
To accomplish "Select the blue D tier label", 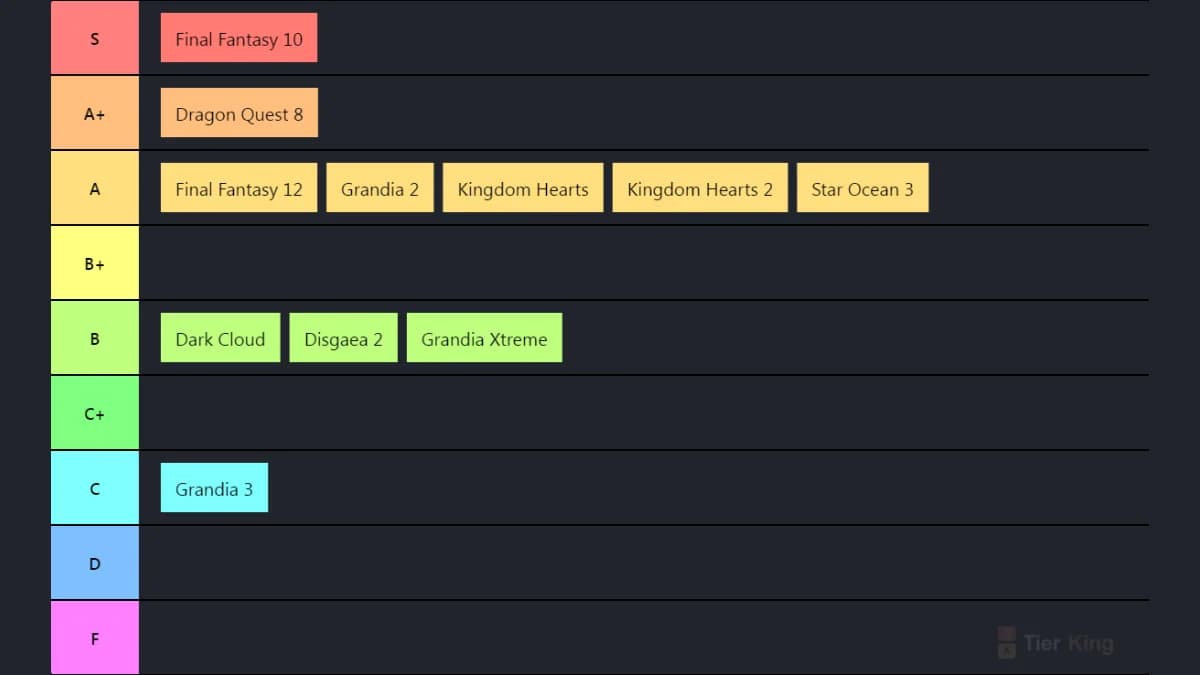I will 95,563.
